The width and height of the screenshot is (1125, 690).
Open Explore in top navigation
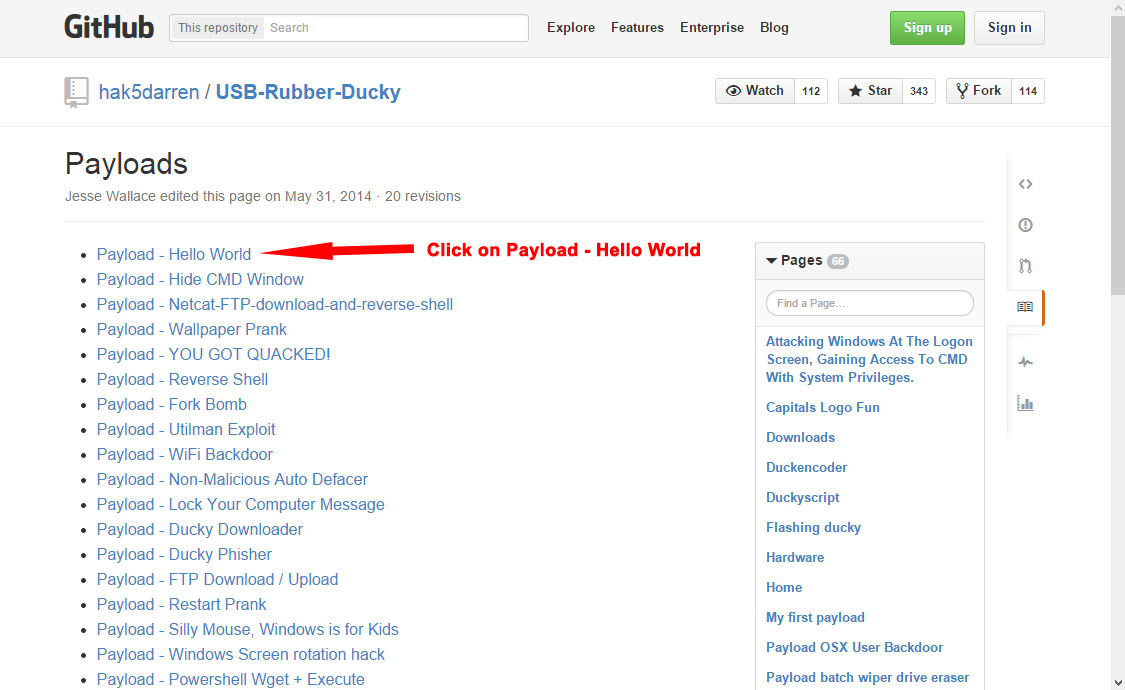tap(571, 27)
